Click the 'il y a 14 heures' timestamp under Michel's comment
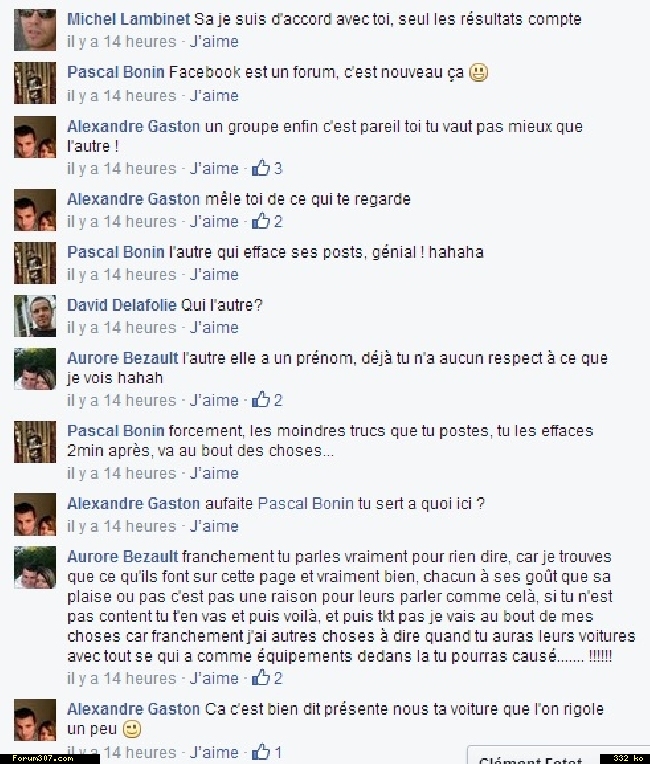650x764 pixels. (121, 41)
